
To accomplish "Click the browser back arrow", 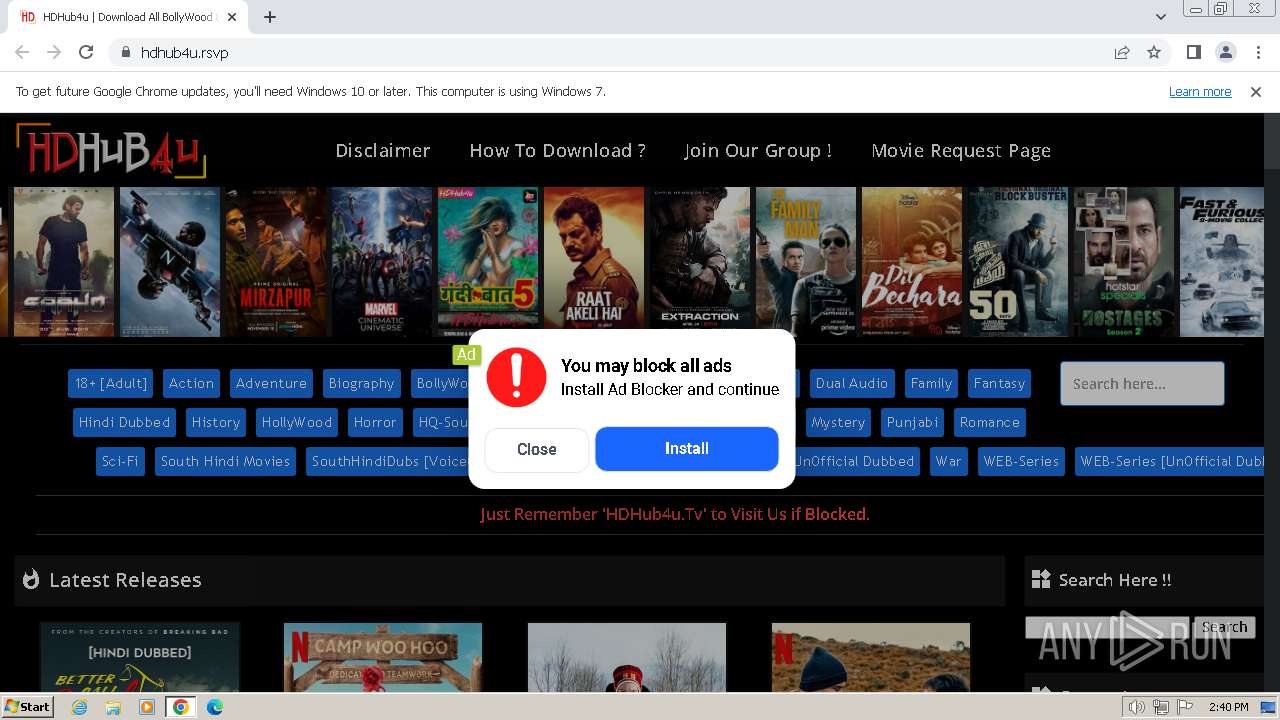I will pyautogui.click(x=22, y=52).
